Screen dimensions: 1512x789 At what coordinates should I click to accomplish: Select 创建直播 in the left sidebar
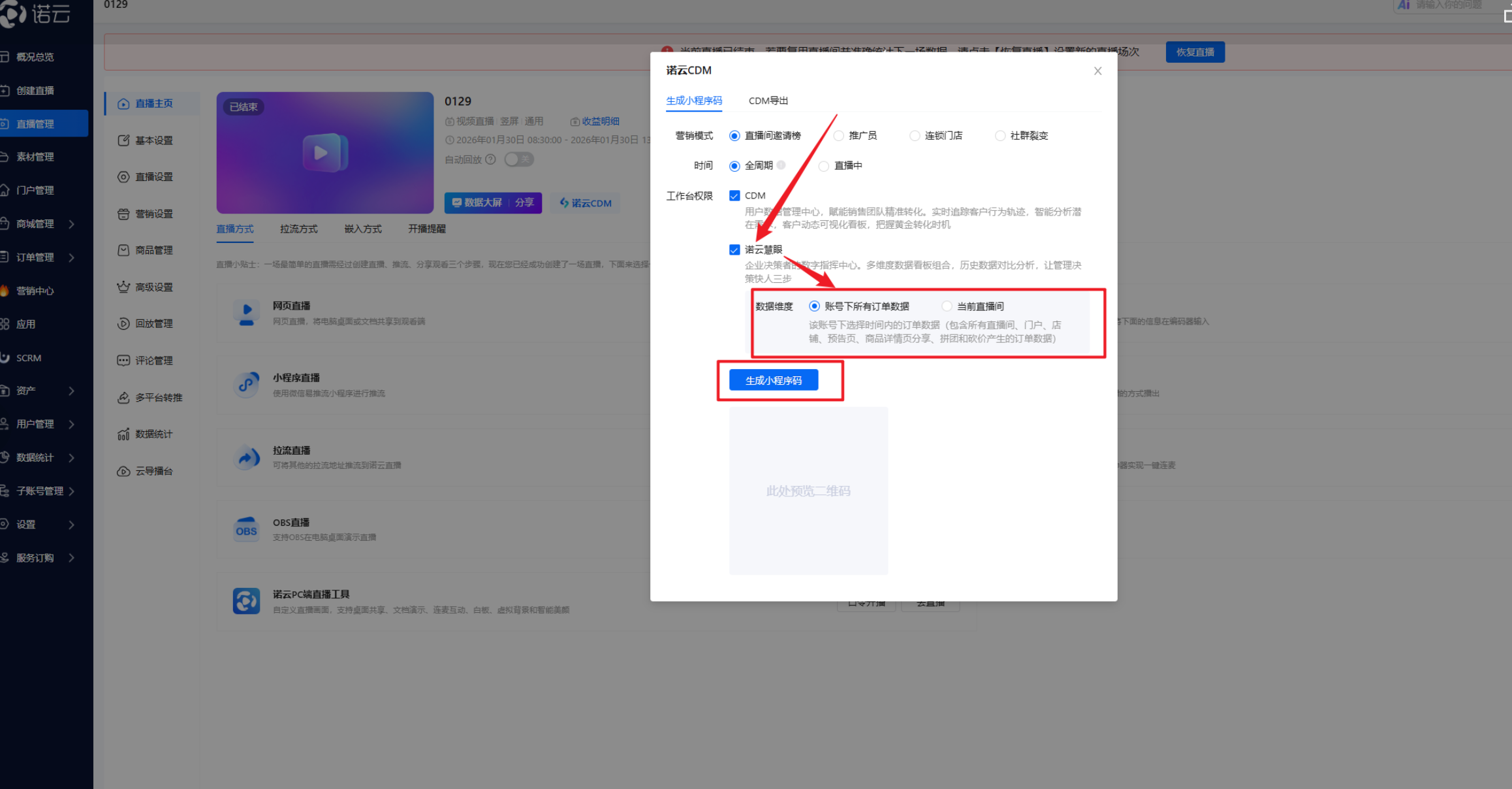click(x=36, y=90)
